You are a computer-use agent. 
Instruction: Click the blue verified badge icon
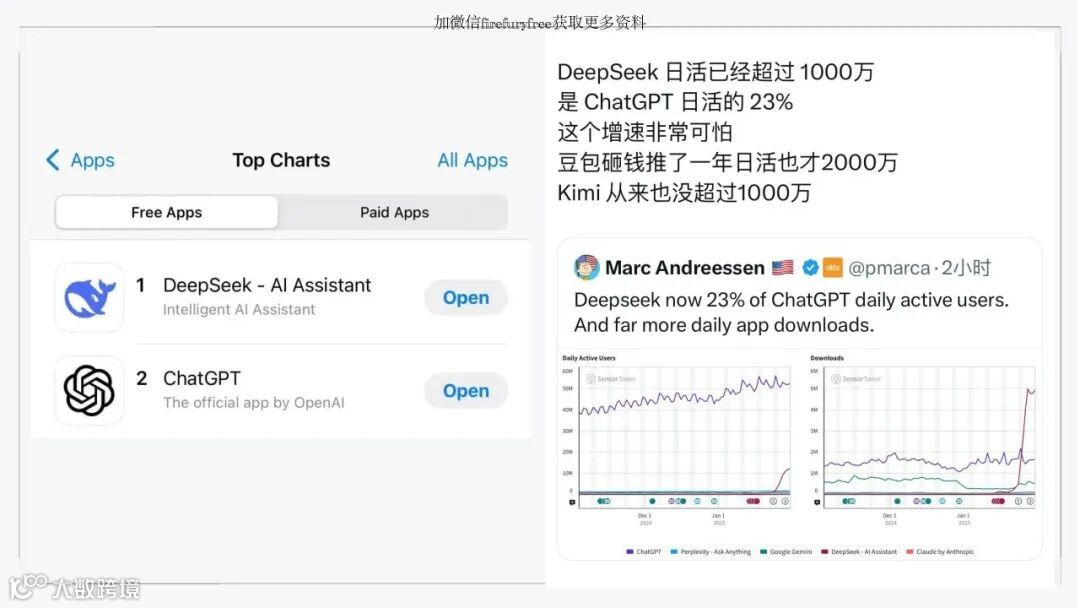810,267
